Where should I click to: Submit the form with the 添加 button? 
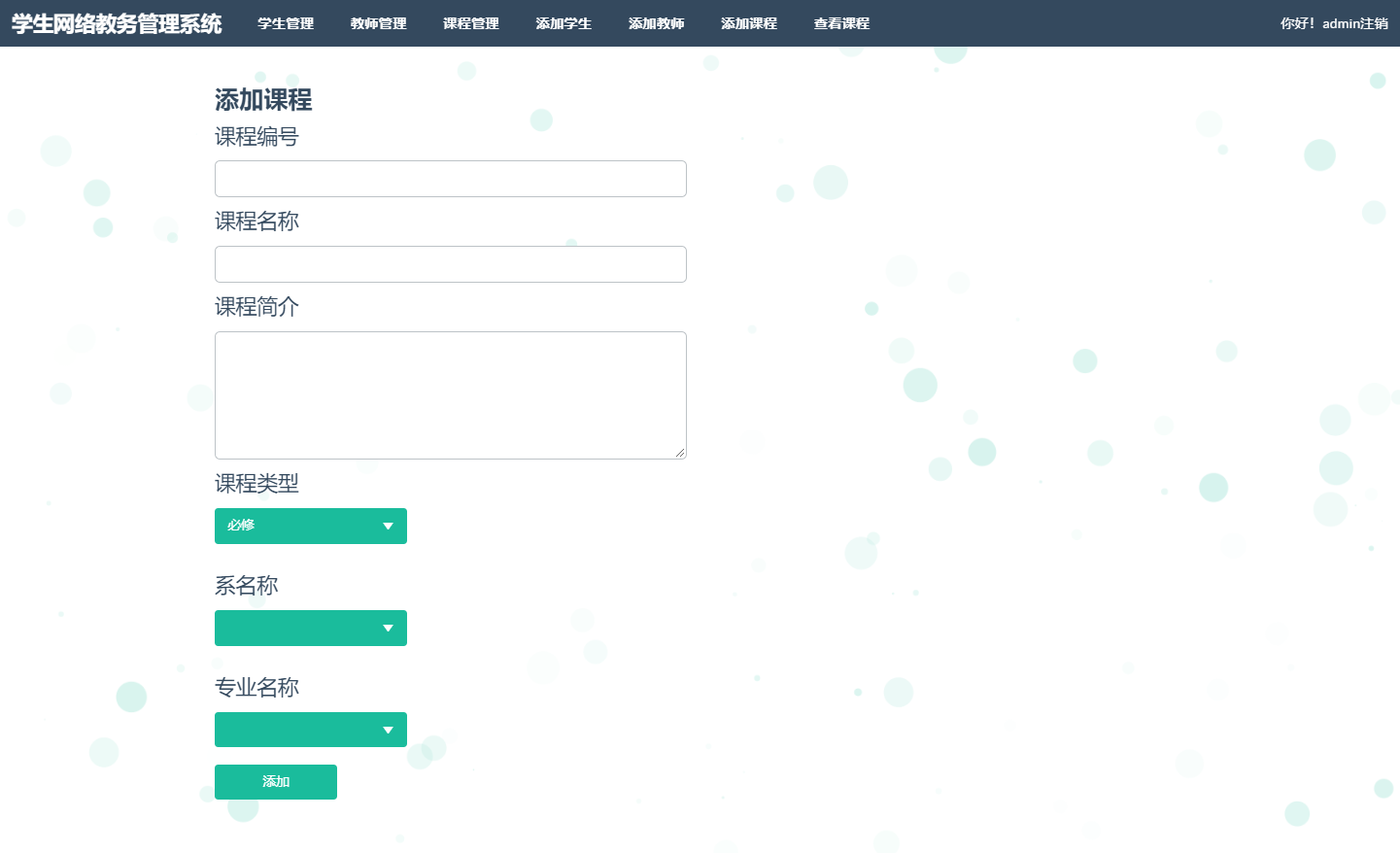click(276, 782)
